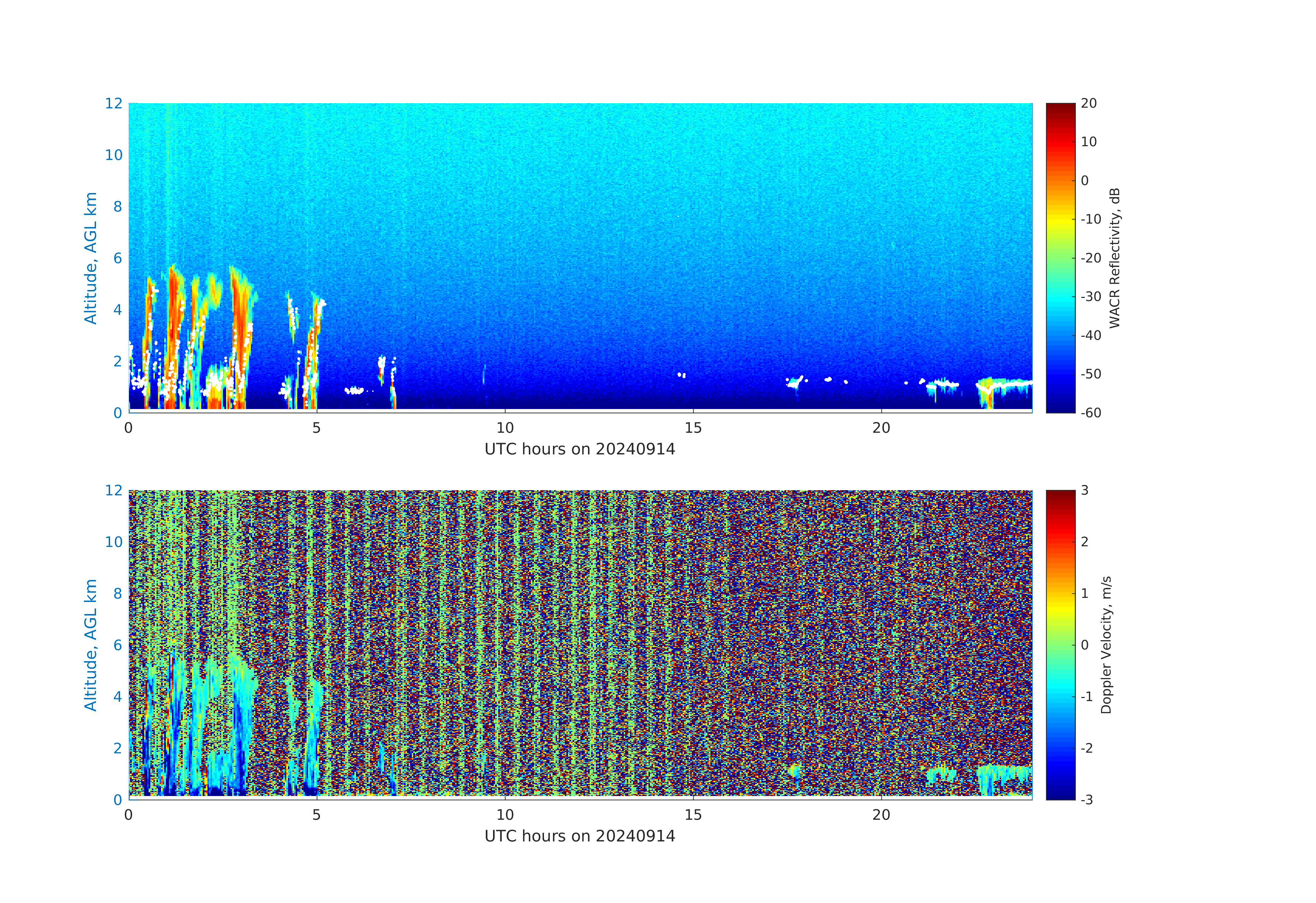This screenshot has width=1316, height=903.
Task: Click x-axis tick 20 under reflectivity plot
Action: [x=881, y=428]
